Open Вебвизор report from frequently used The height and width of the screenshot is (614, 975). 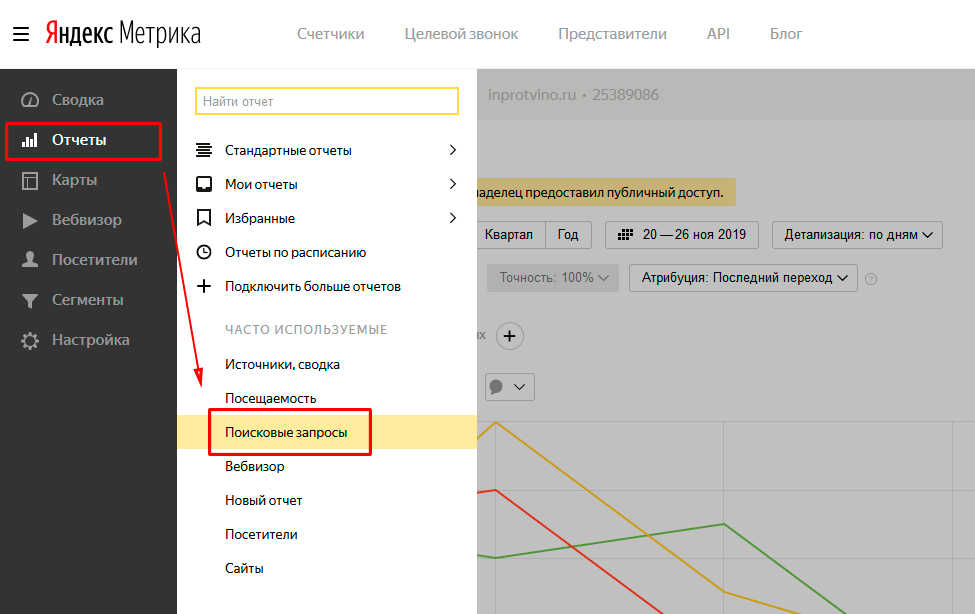[255, 466]
